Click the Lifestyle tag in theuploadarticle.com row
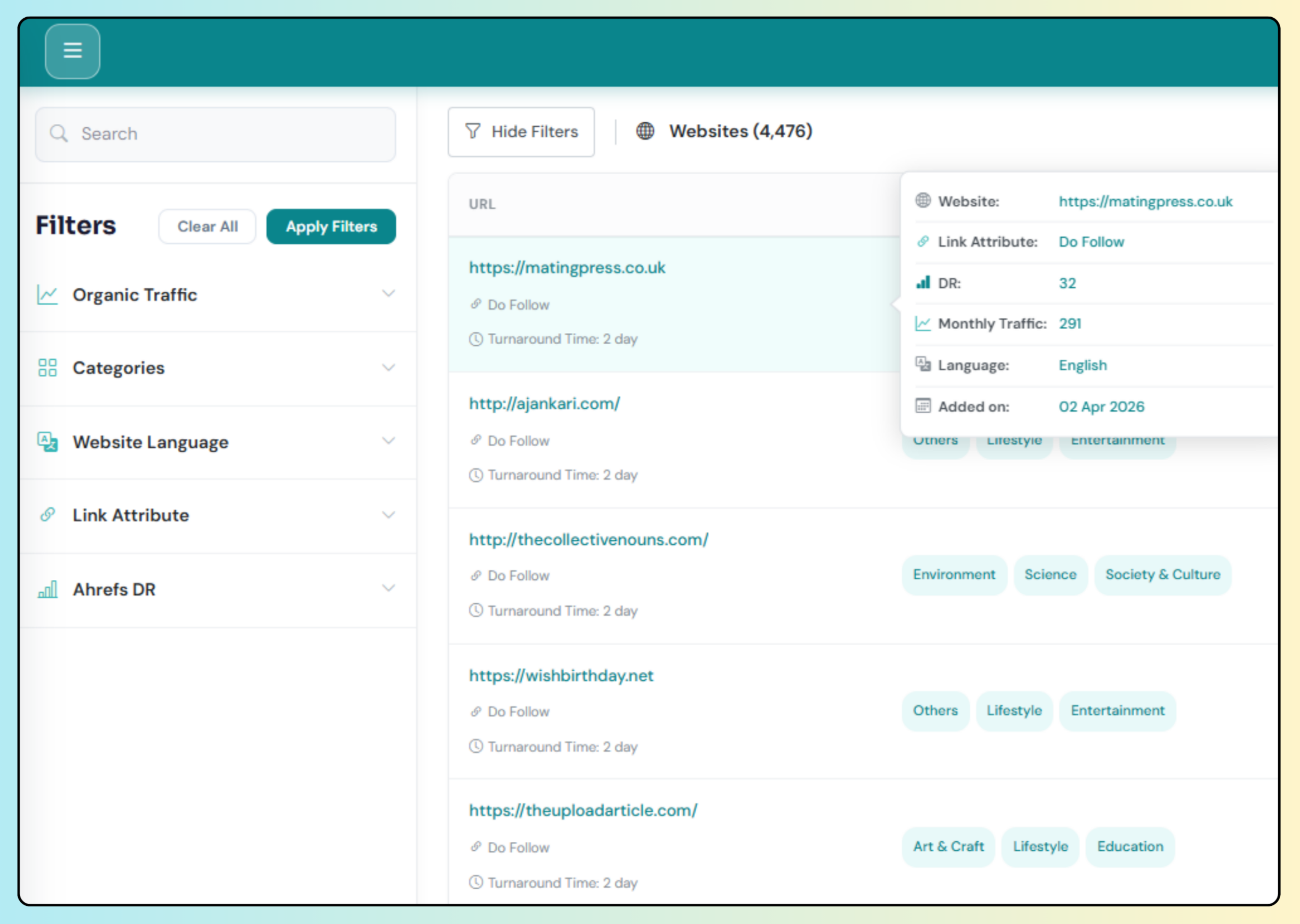 click(x=1041, y=847)
